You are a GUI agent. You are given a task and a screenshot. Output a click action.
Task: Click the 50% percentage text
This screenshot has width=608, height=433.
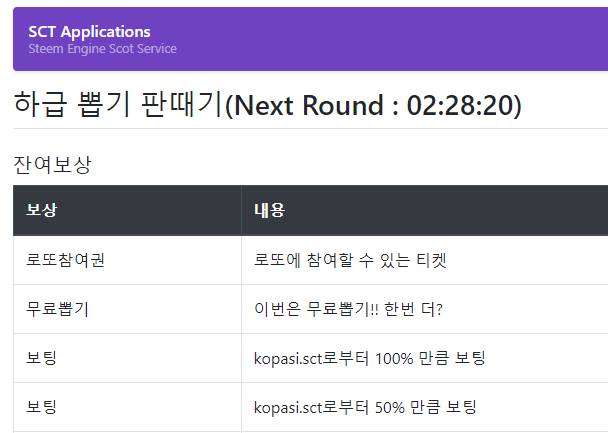coord(390,408)
